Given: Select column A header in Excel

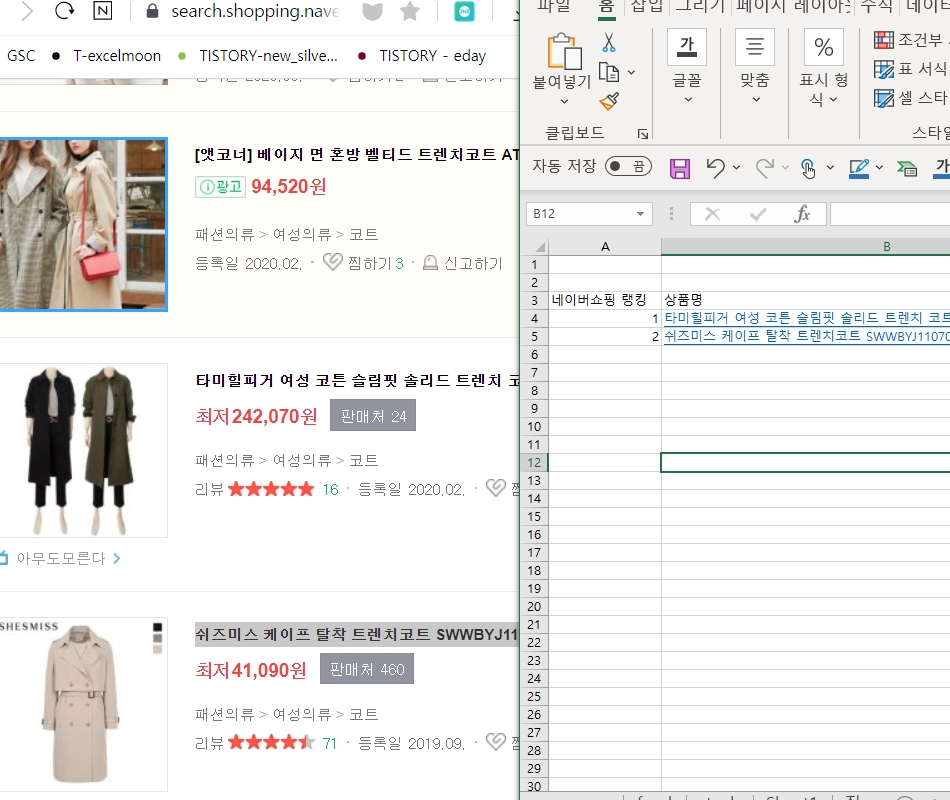Looking at the screenshot, I should pos(605,247).
